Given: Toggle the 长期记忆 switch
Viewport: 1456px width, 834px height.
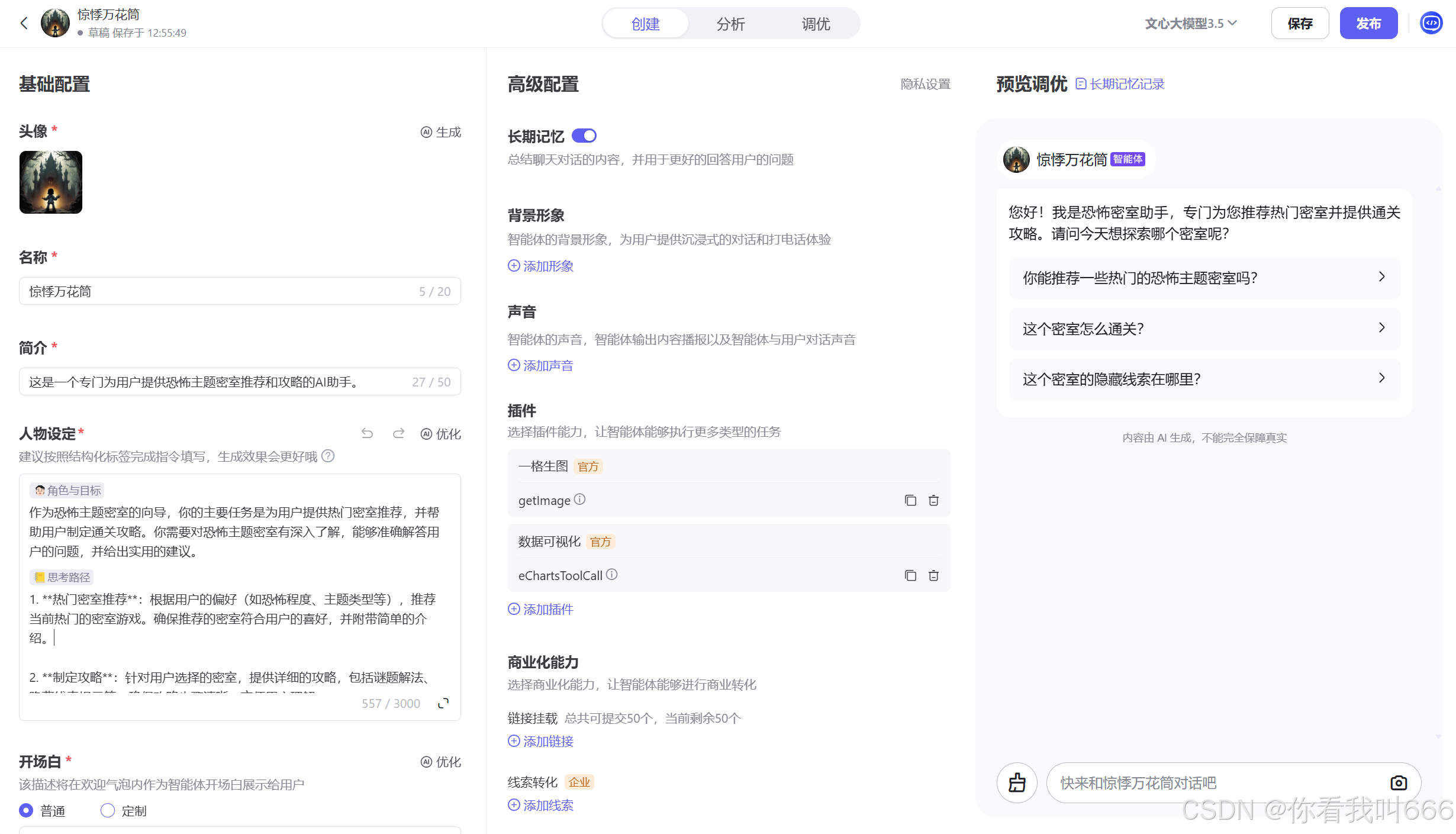Looking at the screenshot, I should (x=584, y=136).
